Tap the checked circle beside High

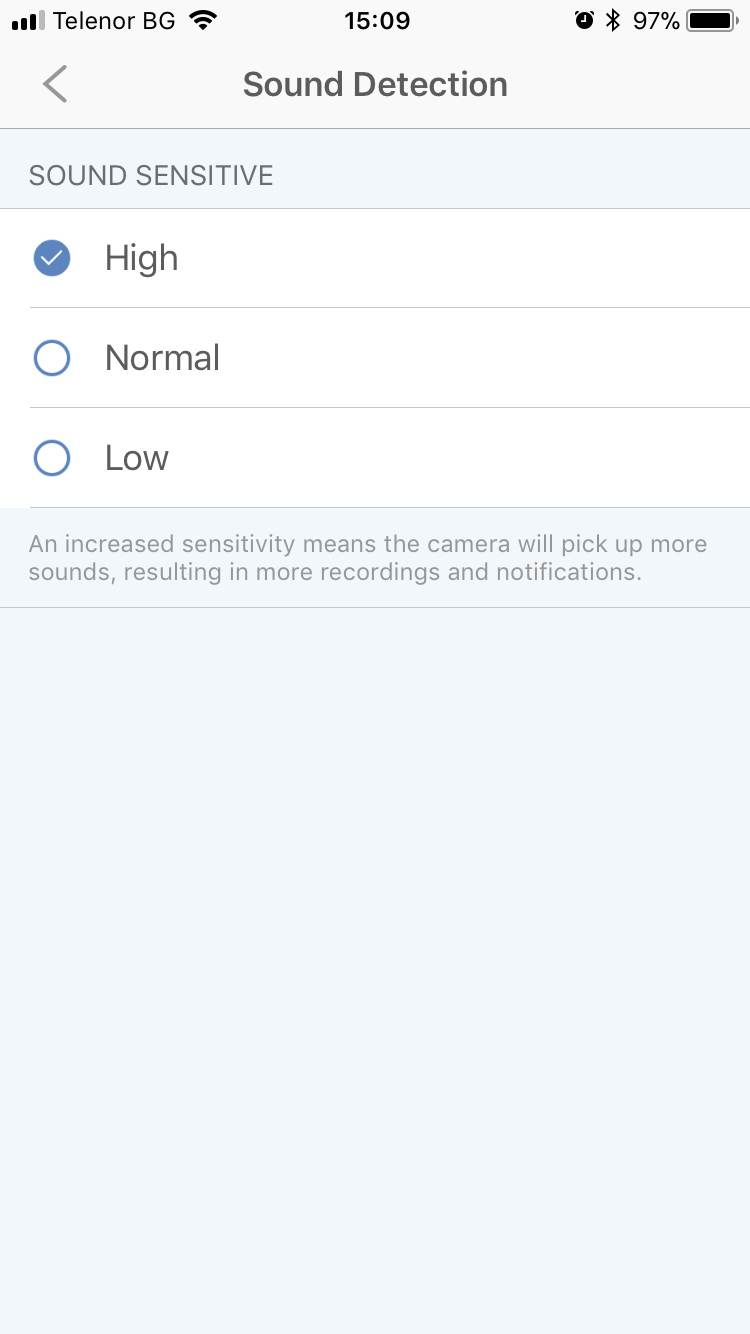[x=52, y=258]
